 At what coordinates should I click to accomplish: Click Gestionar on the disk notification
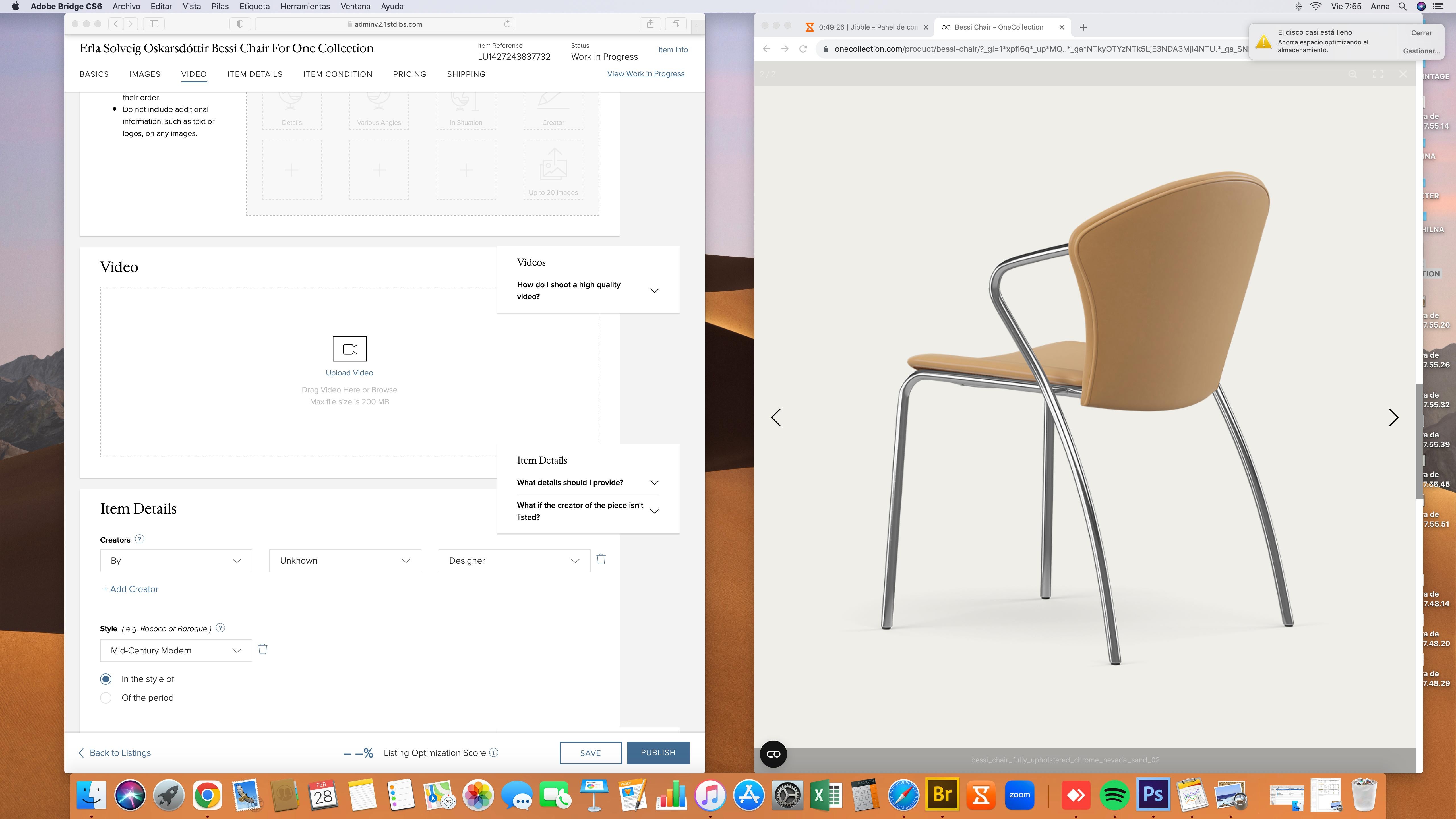1421,51
